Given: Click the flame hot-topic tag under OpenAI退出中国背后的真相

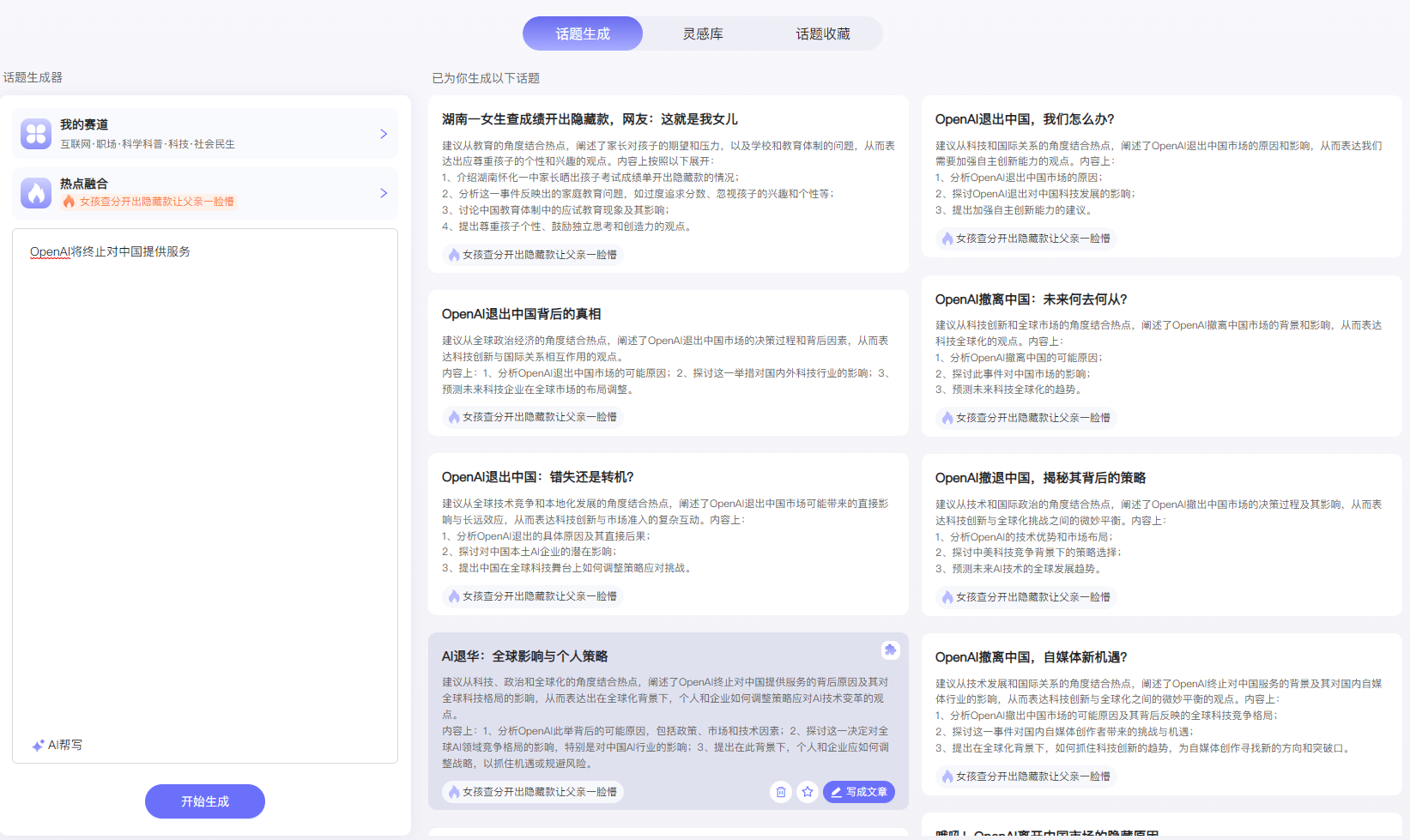Looking at the screenshot, I should click(x=532, y=417).
